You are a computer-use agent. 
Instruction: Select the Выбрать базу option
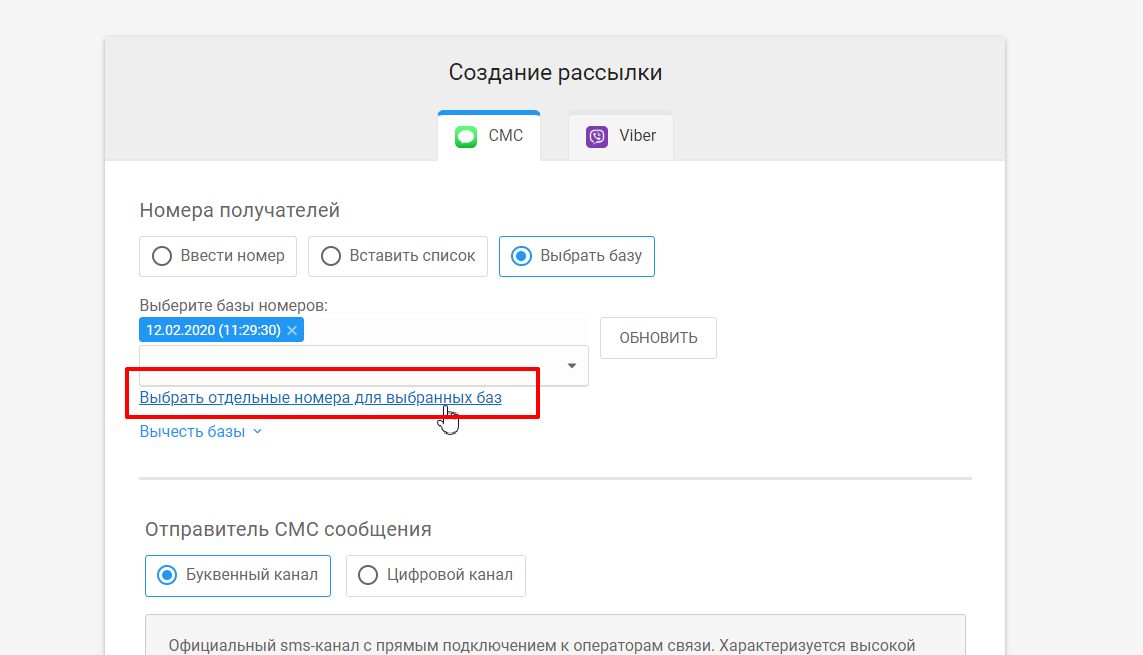point(577,256)
